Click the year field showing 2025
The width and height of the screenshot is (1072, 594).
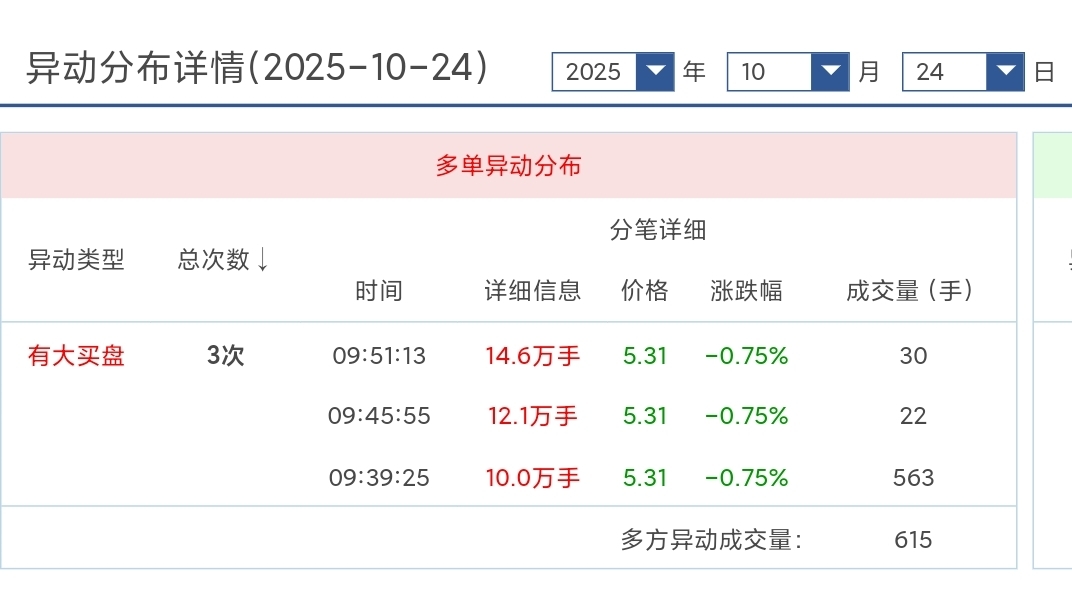click(594, 72)
